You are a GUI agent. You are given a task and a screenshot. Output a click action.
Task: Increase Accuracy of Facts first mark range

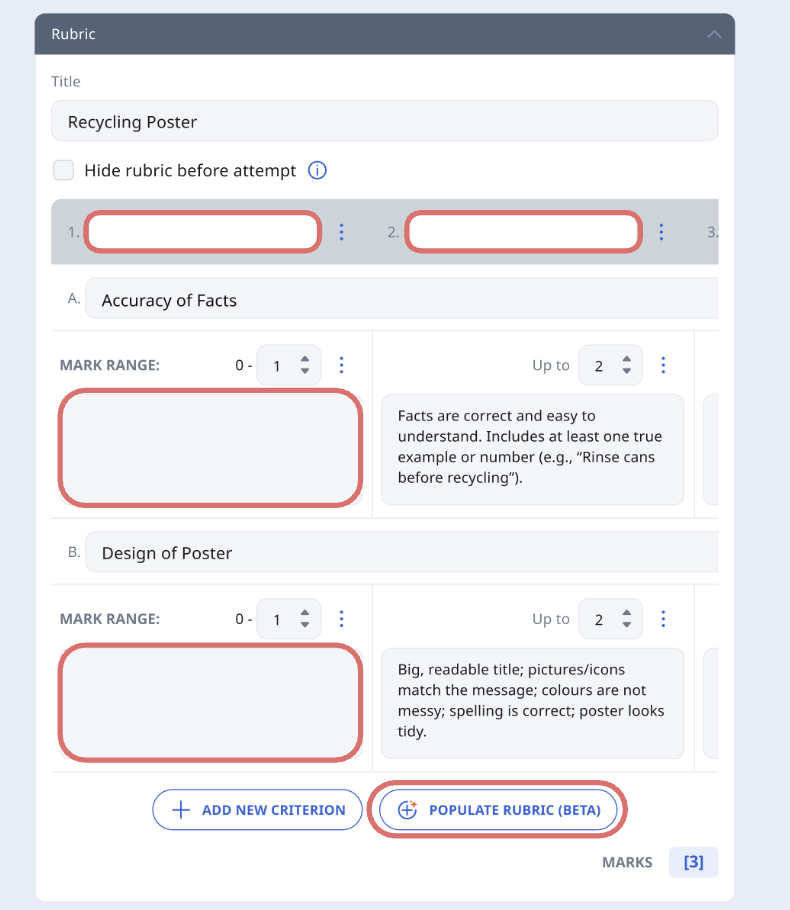[304, 359]
